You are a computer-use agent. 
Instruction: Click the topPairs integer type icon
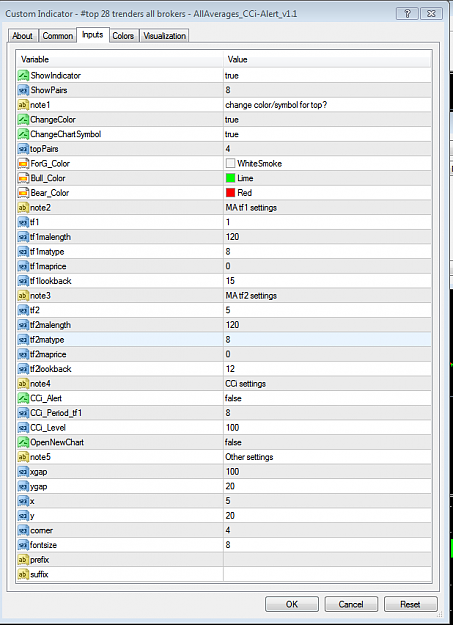click(x=23, y=149)
